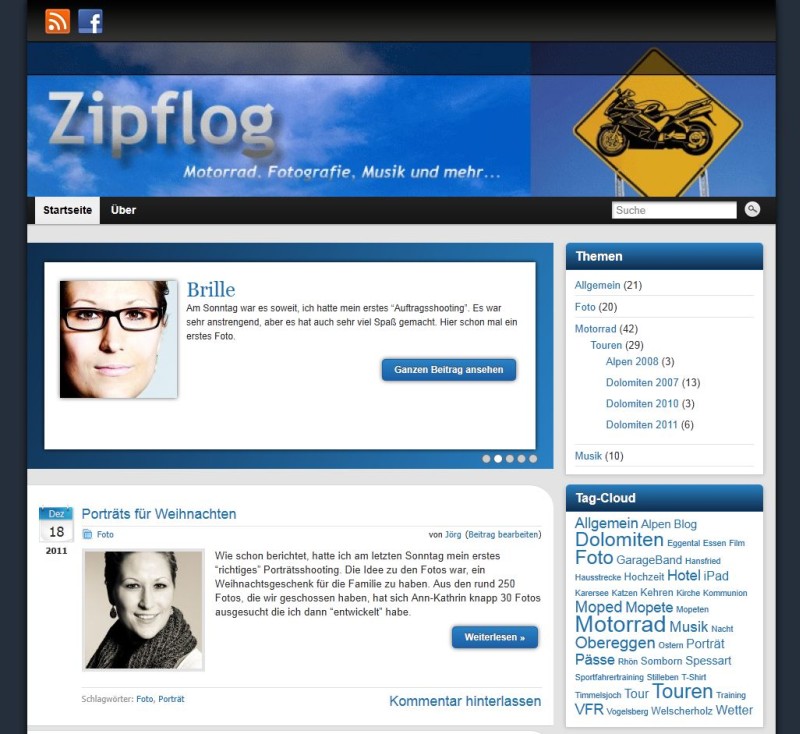
Task: Select the last slider pagination dot
Action: coord(533,459)
